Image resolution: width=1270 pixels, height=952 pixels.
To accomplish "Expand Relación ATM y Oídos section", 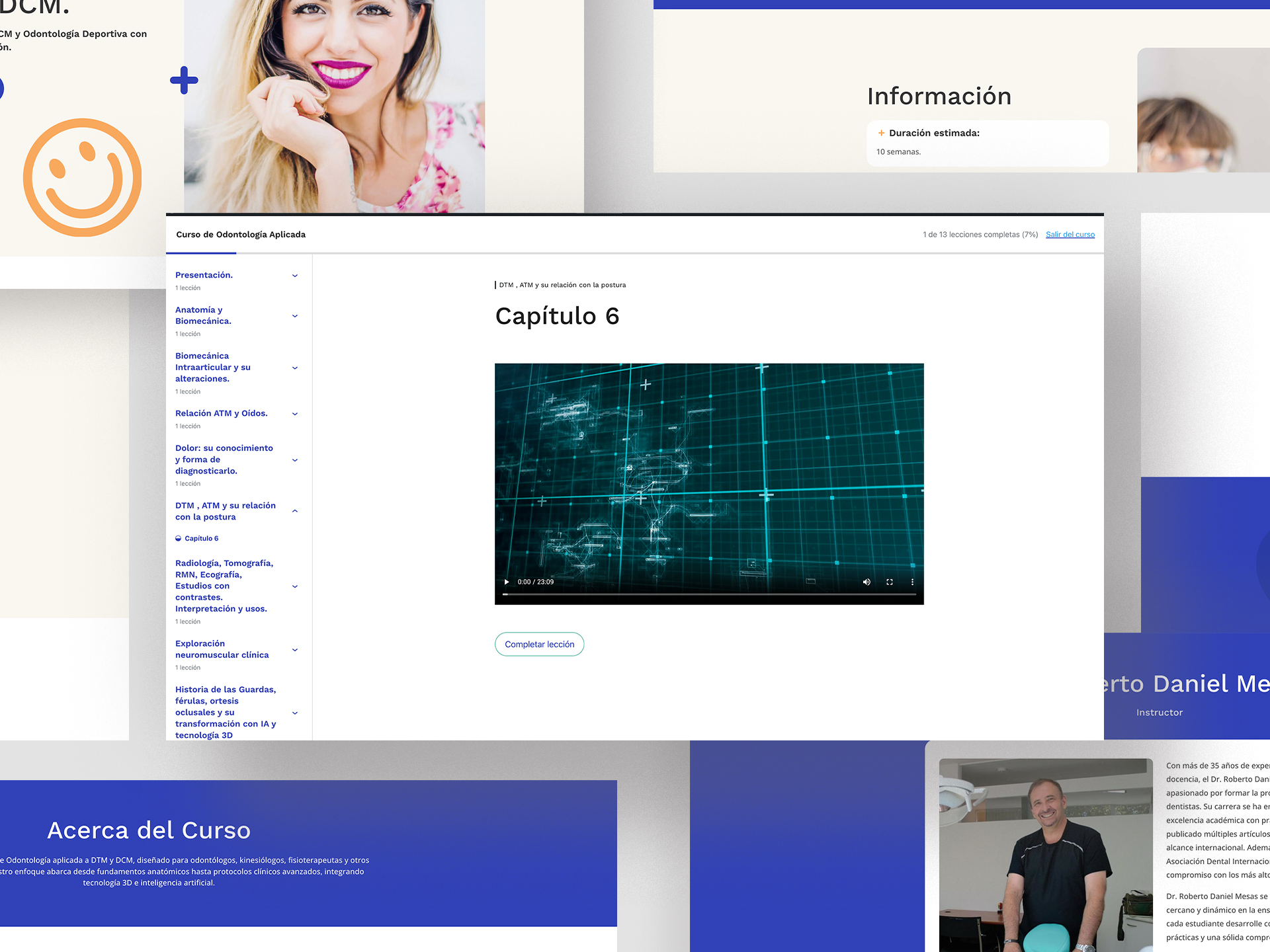I will (x=295, y=414).
